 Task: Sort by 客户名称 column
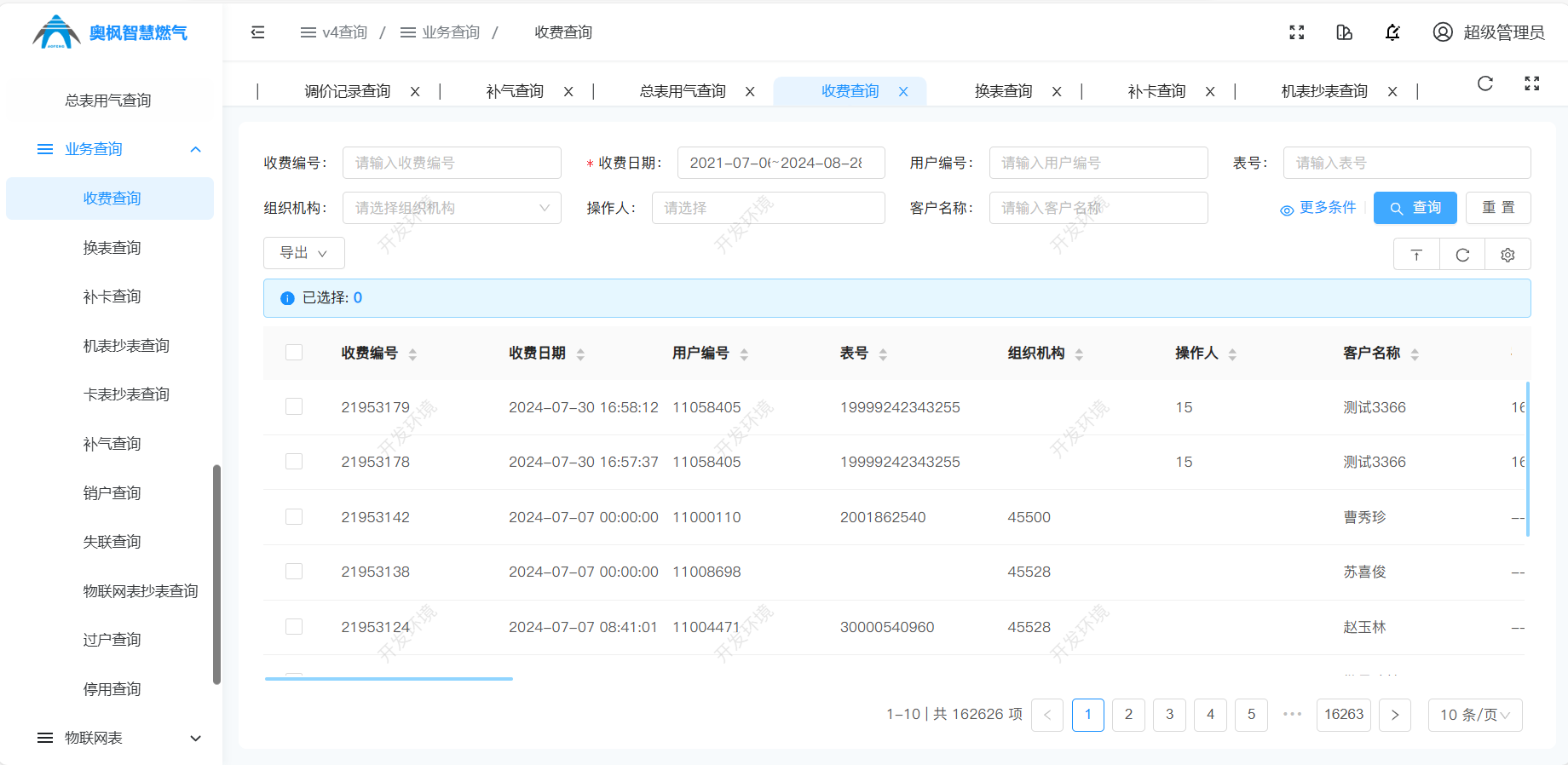coord(1415,354)
